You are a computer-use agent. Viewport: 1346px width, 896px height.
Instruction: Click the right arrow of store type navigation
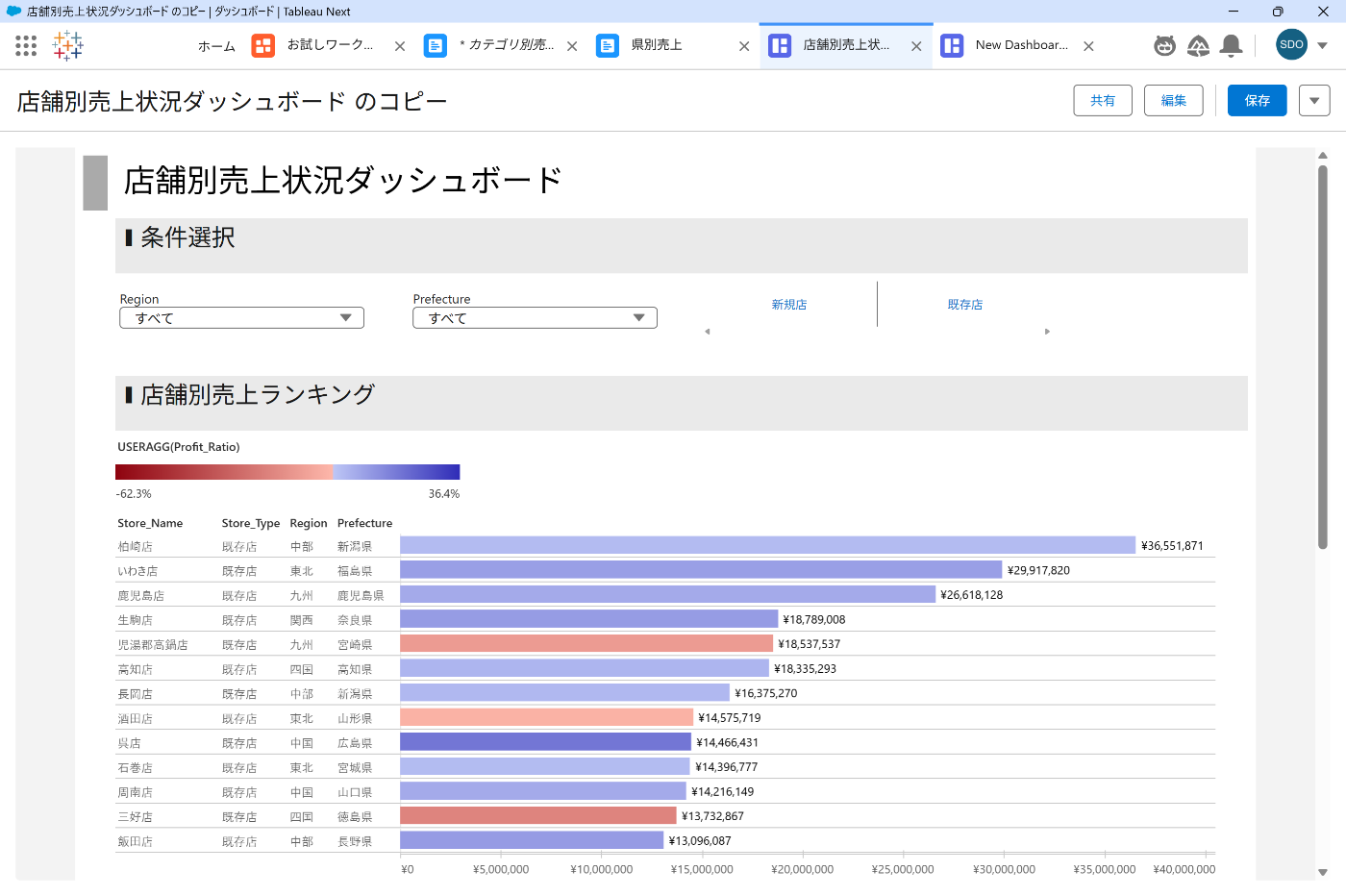pos(1047,332)
